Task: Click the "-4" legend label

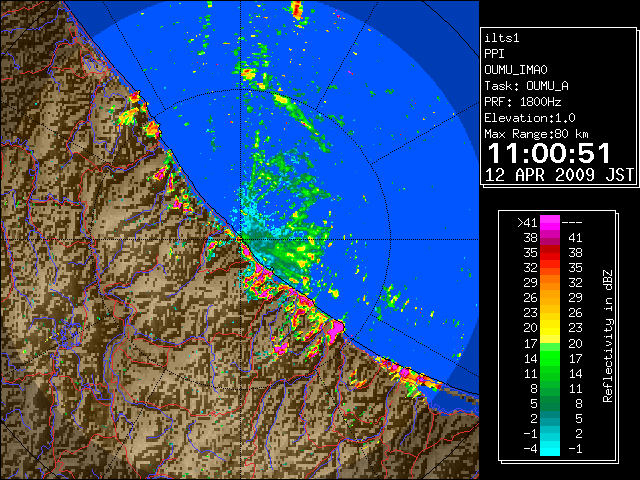Action: 530,449
